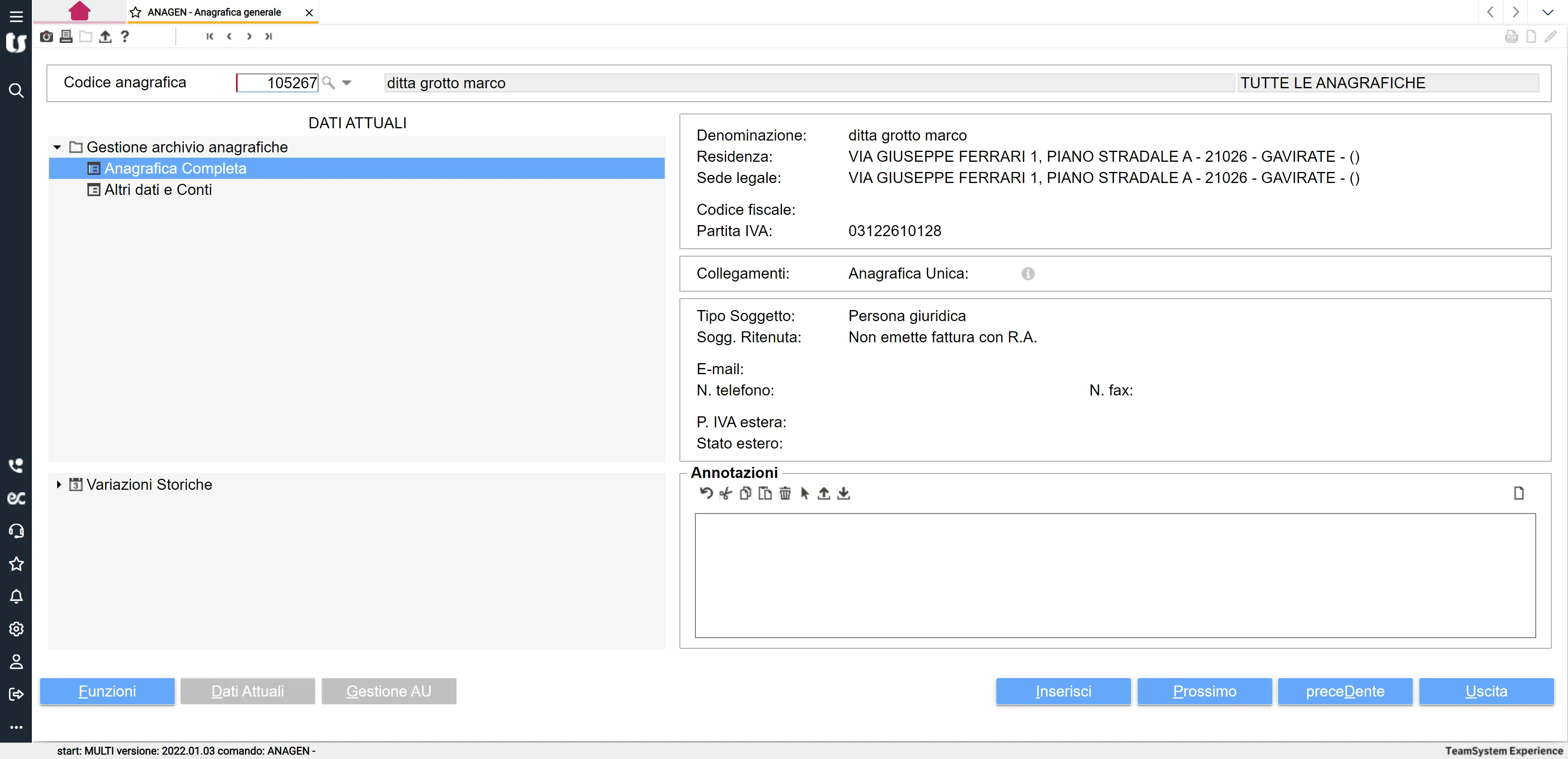Go to the last record arrow
The image size is (1568, 759).
tap(268, 36)
